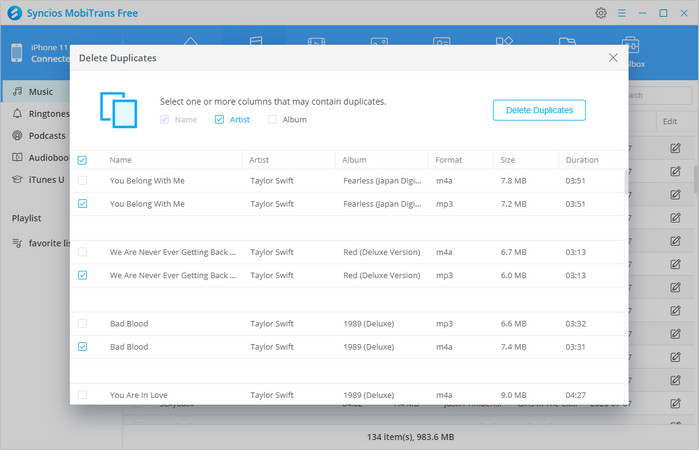
Task: Open the Toolbox tab icon
Action: 630,46
